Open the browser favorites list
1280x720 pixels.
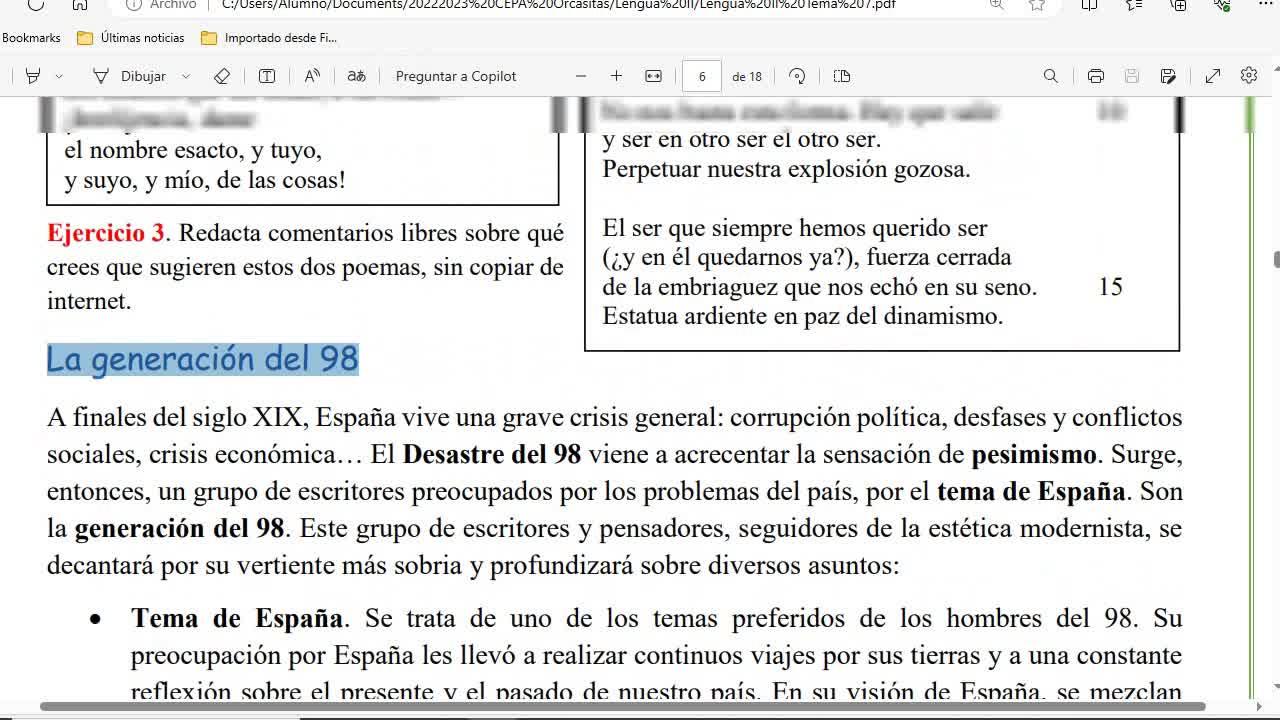(1134, 5)
